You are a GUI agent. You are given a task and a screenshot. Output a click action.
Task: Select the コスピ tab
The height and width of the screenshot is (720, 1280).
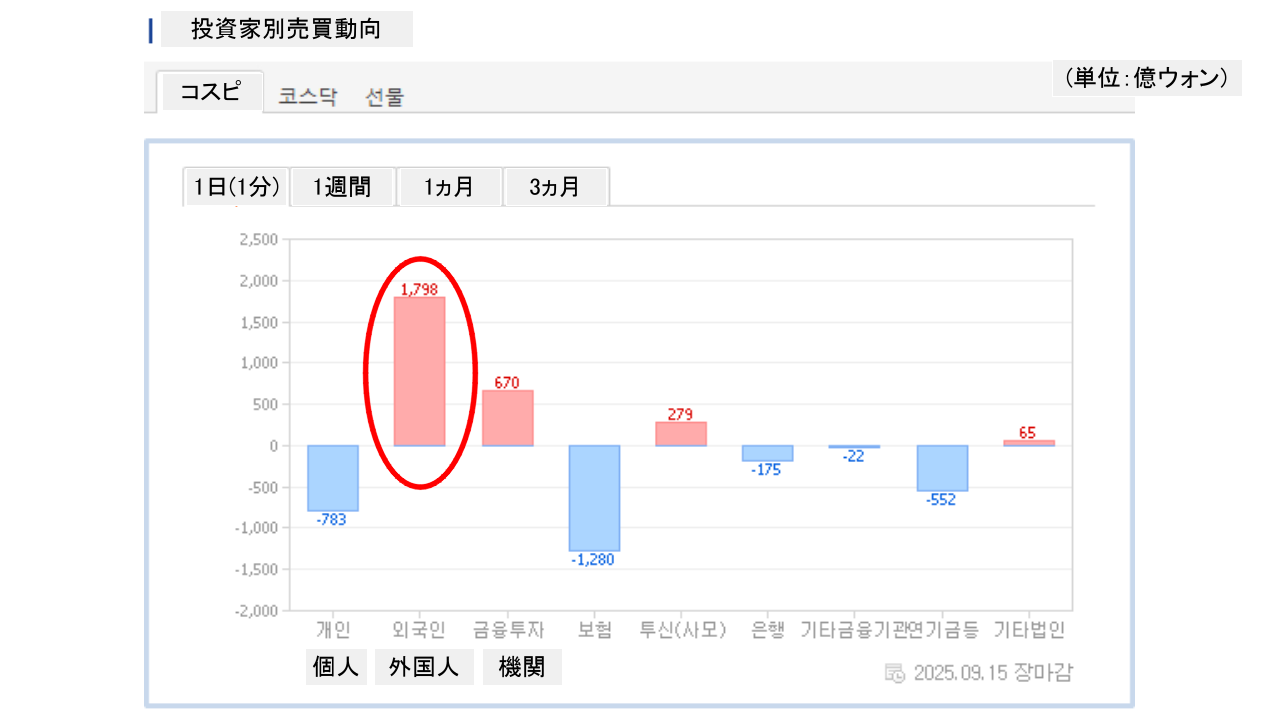210,92
